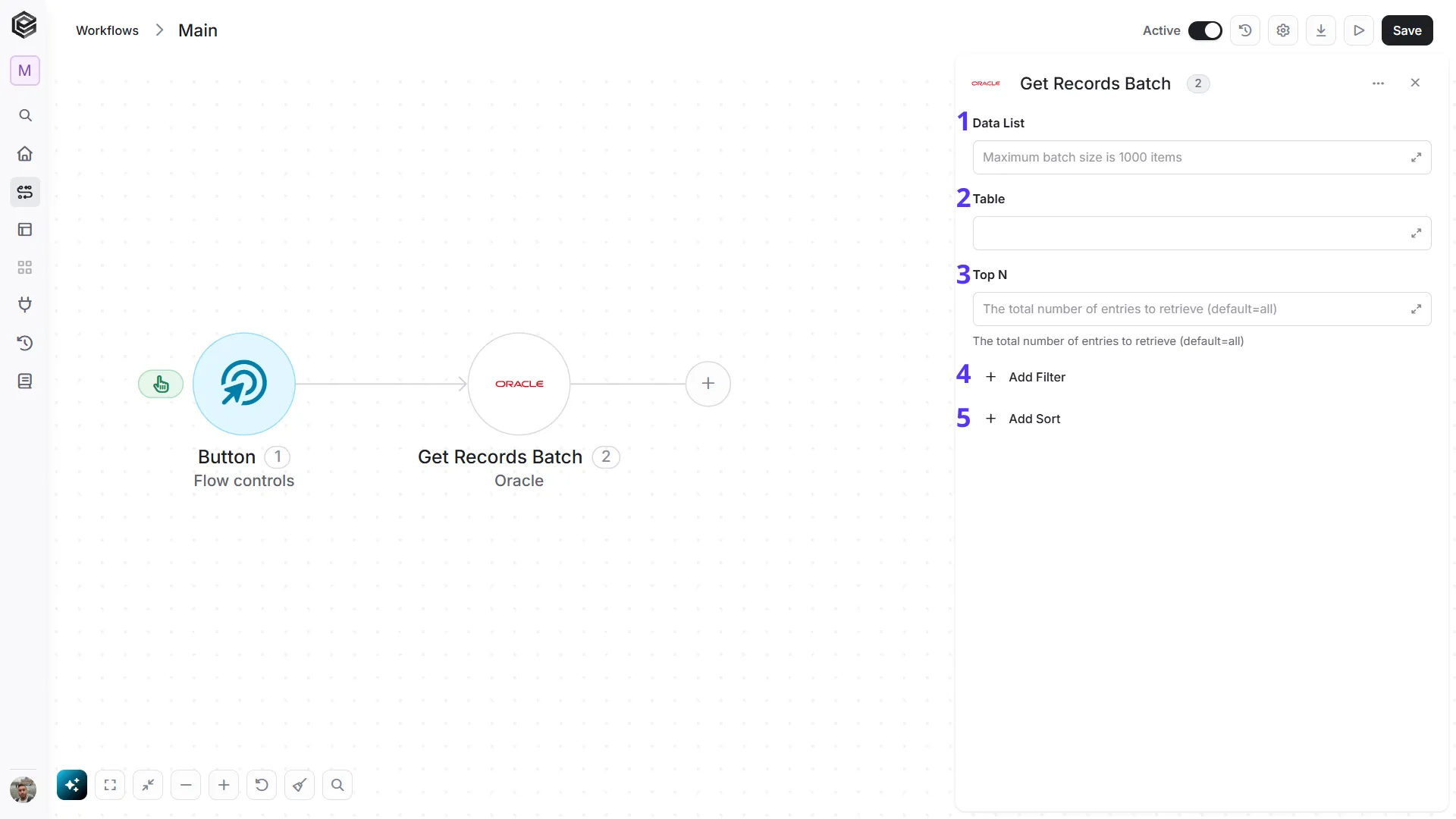The image size is (1456, 819).
Task: Click the user profile picture
Action: (x=24, y=789)
